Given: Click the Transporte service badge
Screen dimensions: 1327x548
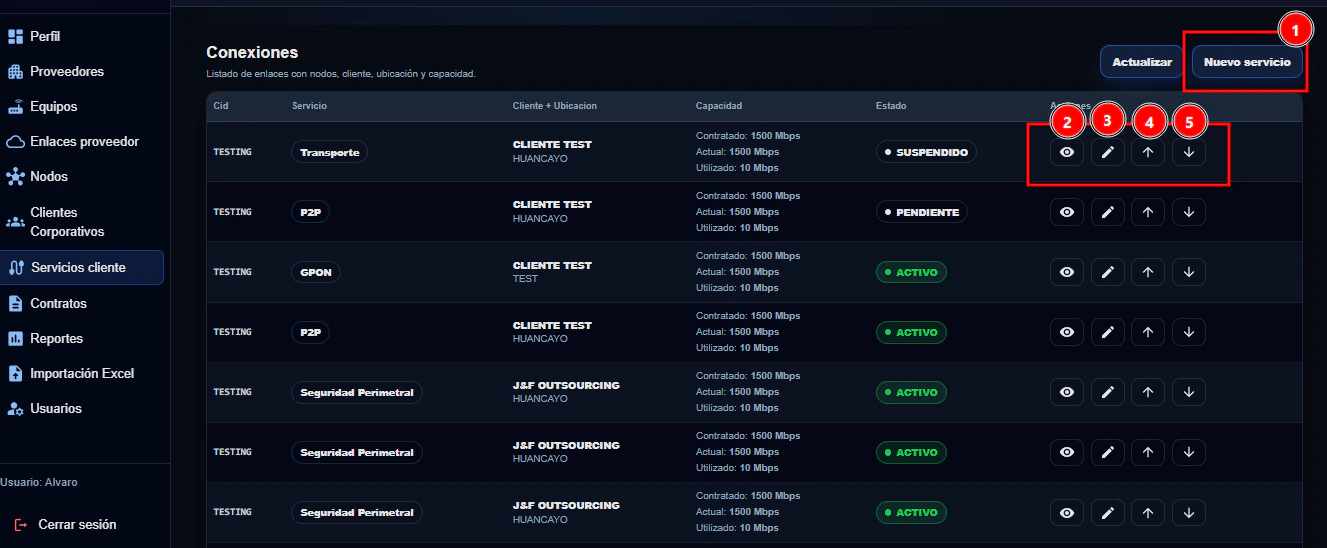Looking at the screenshot, I should [330, 152].
